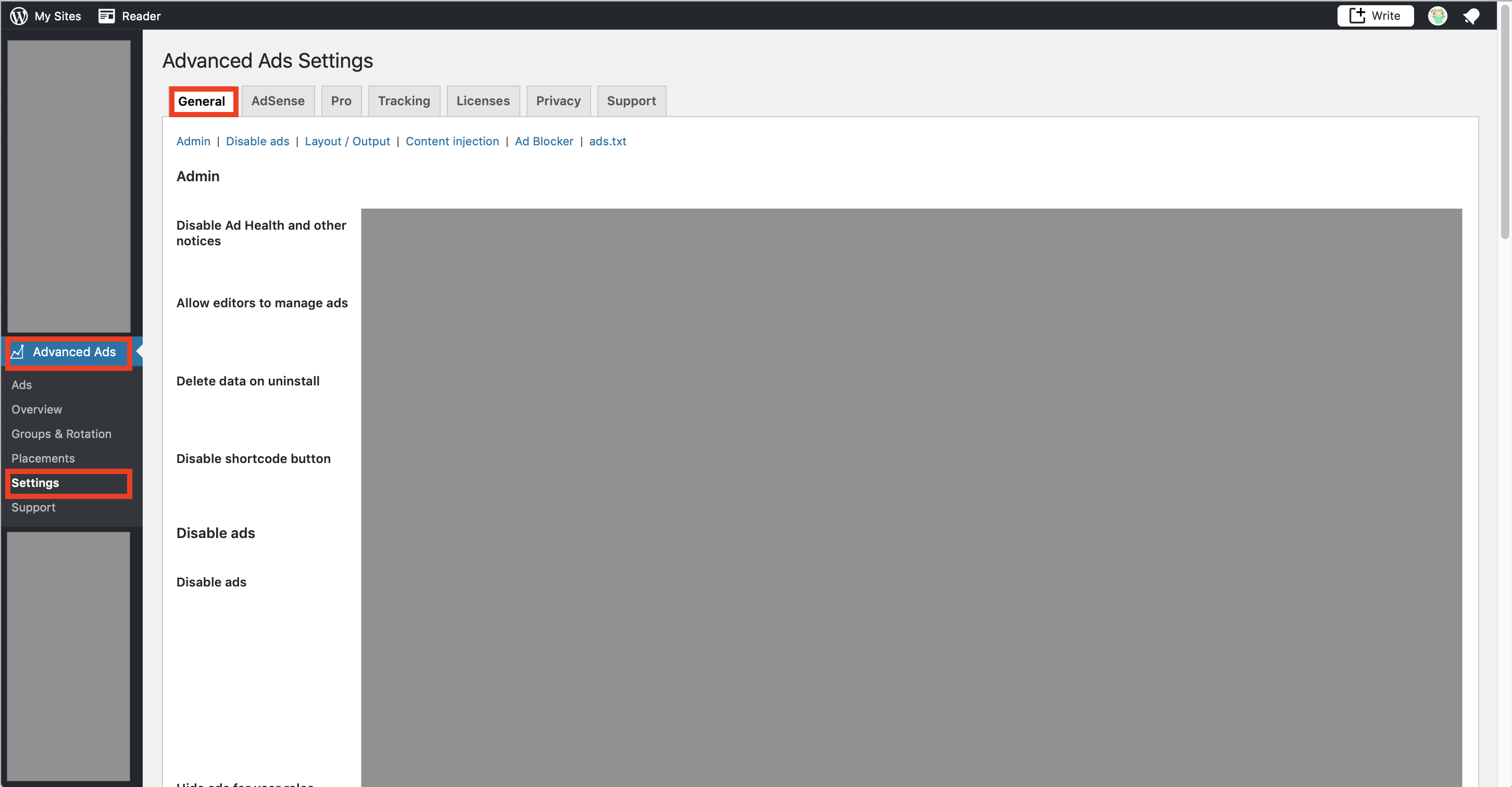
Task: Jump to Disable ads anchor link
Action: (258, 142)
